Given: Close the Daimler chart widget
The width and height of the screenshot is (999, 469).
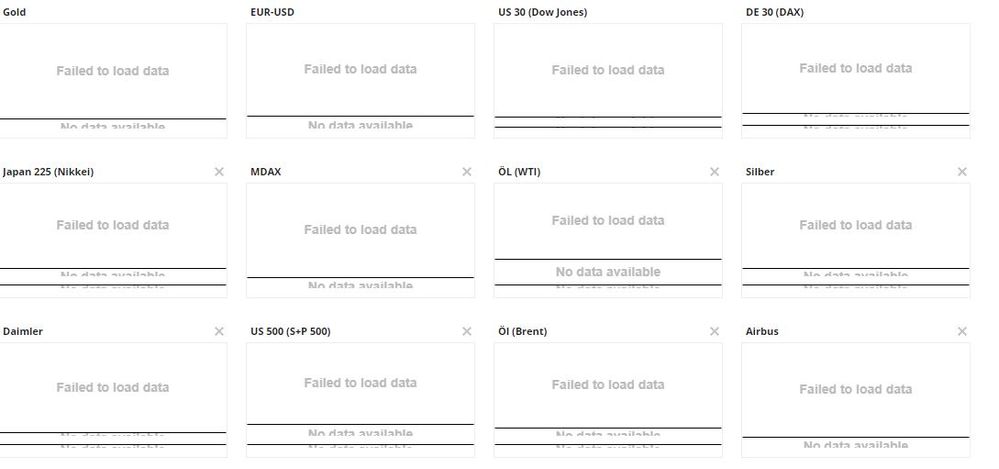Looking at the screenshot, I should click(x=219, y=331).
